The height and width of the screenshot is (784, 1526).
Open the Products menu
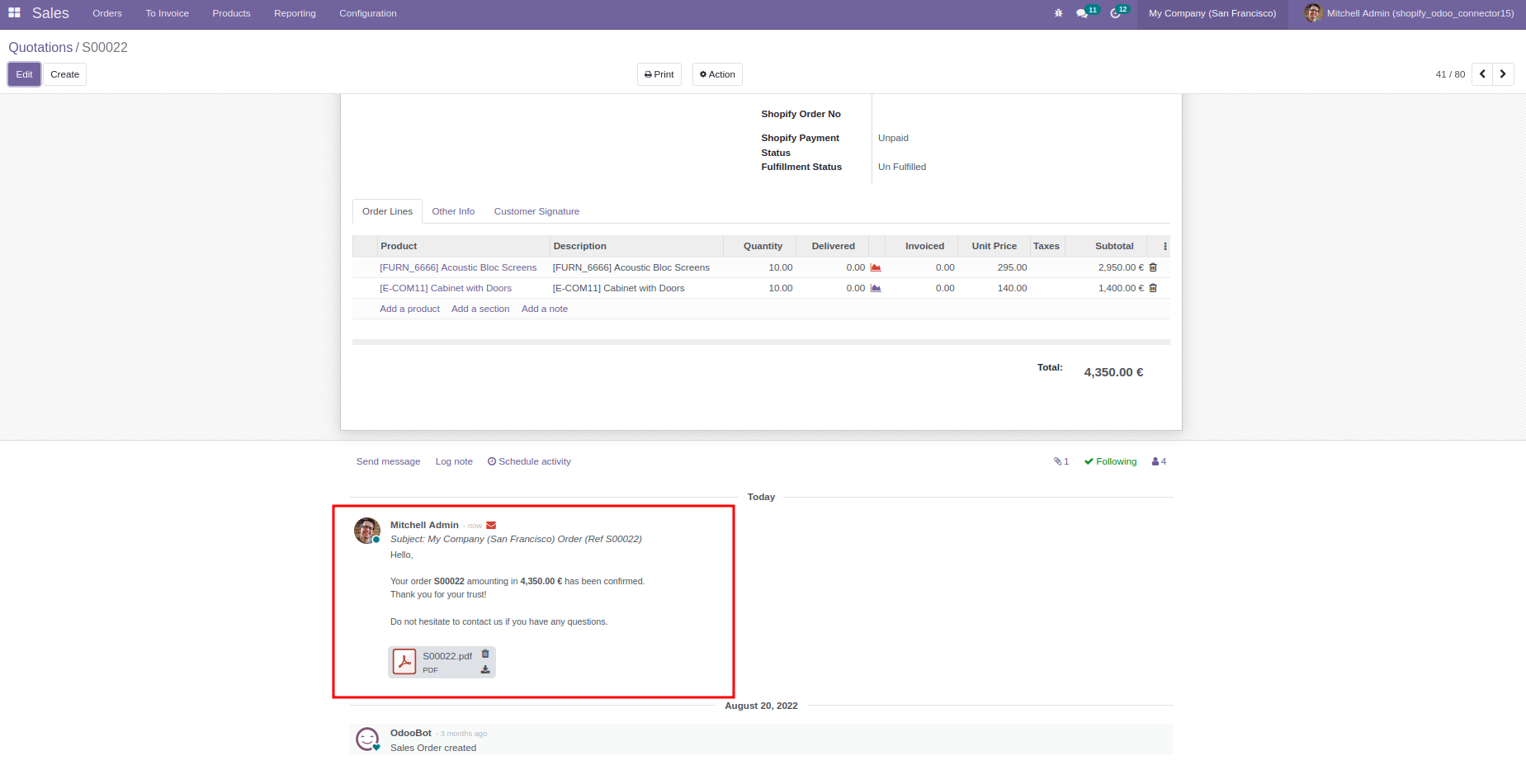coord(231,13)
